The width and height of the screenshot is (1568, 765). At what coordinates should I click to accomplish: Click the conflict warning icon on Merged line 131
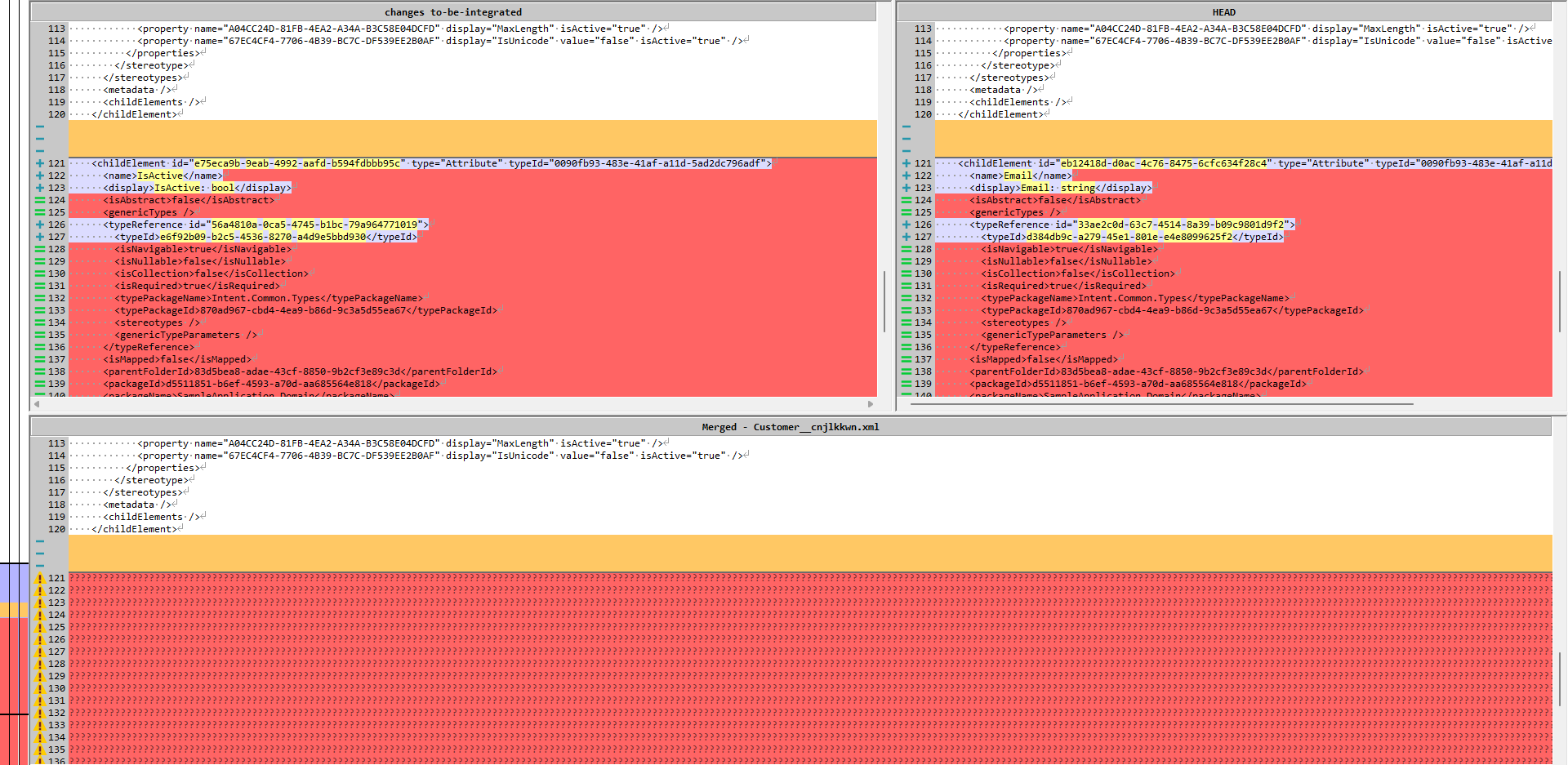click(x=39, y=701)
